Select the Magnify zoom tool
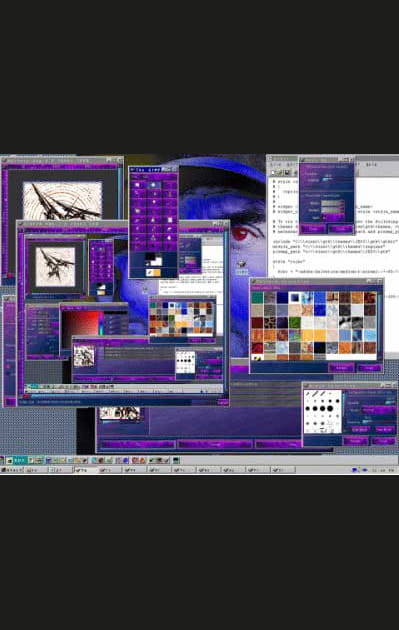This screenshot has width=399, height=630. [x=154, y=202]
